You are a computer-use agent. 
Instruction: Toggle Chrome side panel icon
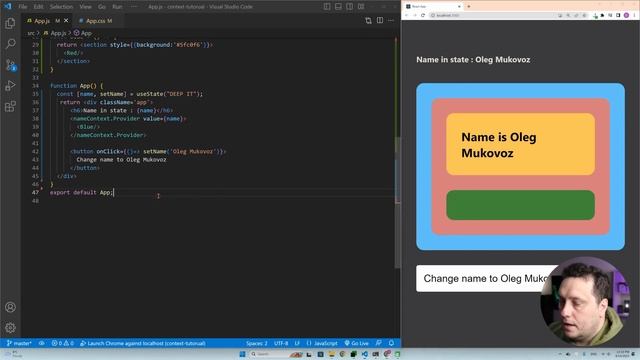click(x=618, y=15)
